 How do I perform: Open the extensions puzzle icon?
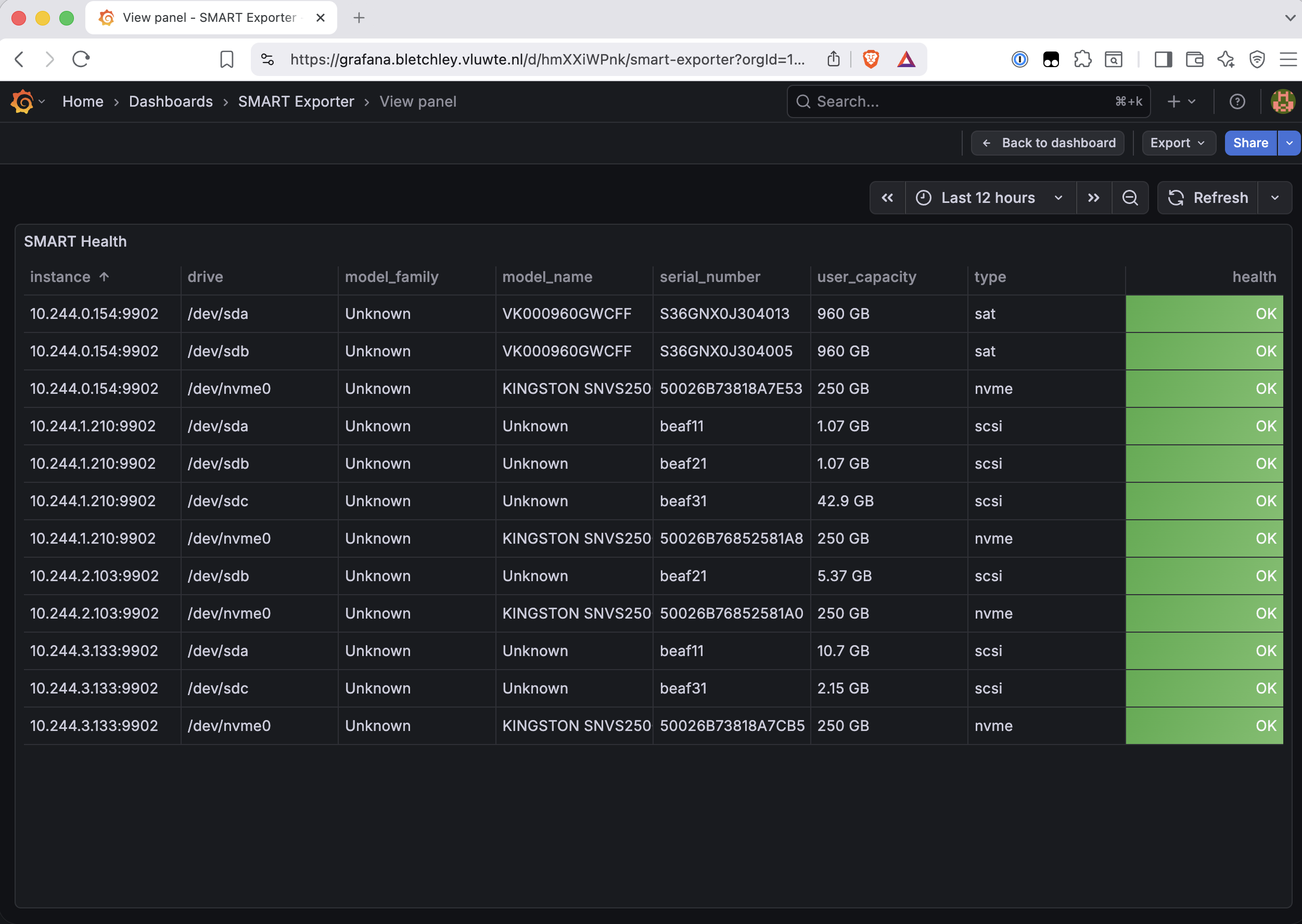click(1083, 59)
